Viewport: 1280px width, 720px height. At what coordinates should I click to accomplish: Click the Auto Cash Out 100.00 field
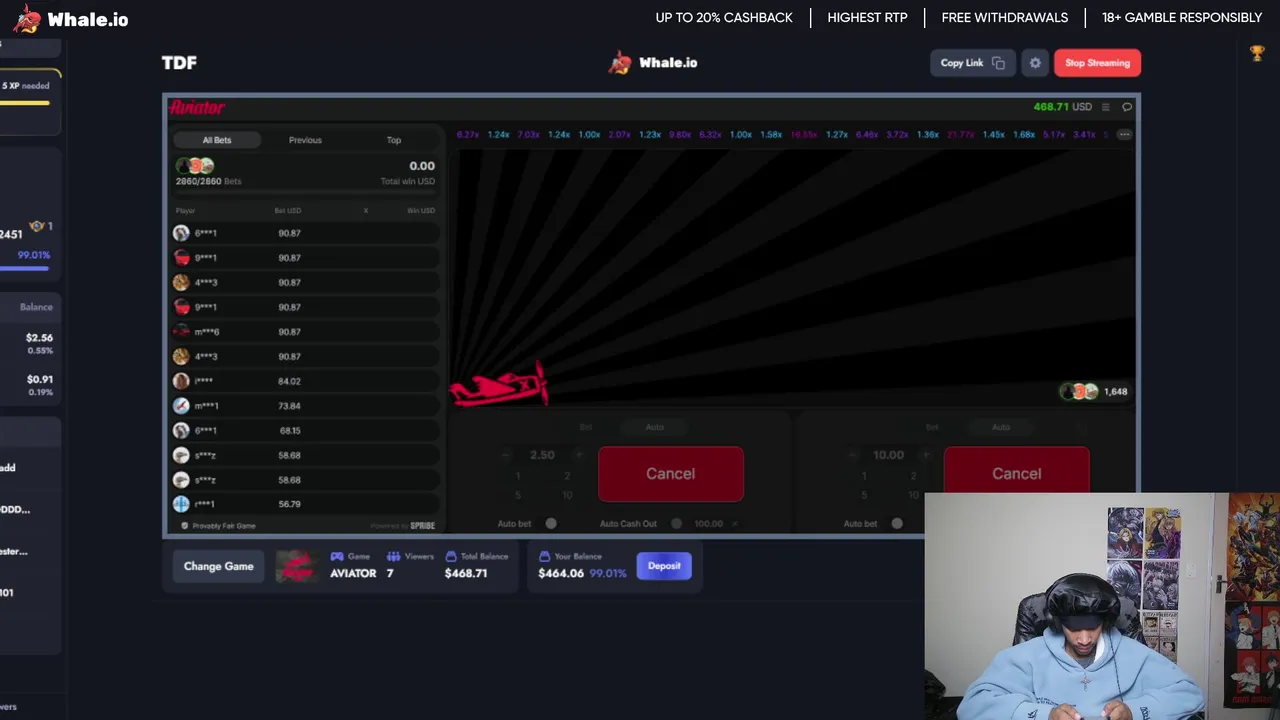[x=709, y=524]
